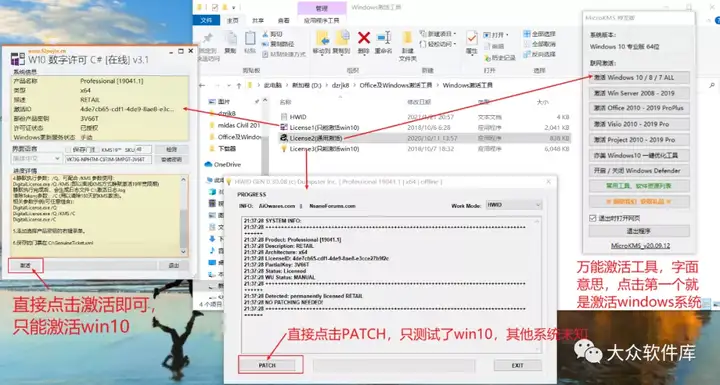Click Activate Win Server 2008 - 2019 button
Image resolution: width=720 pixels, height=385 pixels.
pyautogui.click(x=639, y=93)
